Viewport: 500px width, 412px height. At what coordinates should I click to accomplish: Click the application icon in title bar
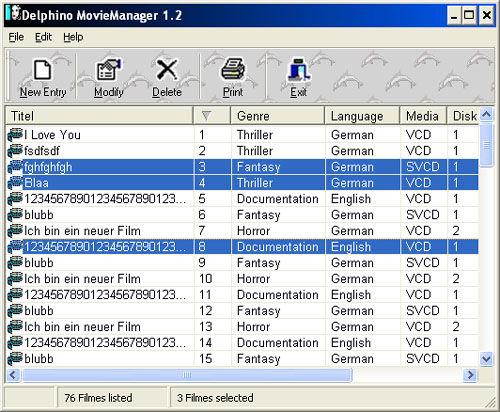click(13, 14)
